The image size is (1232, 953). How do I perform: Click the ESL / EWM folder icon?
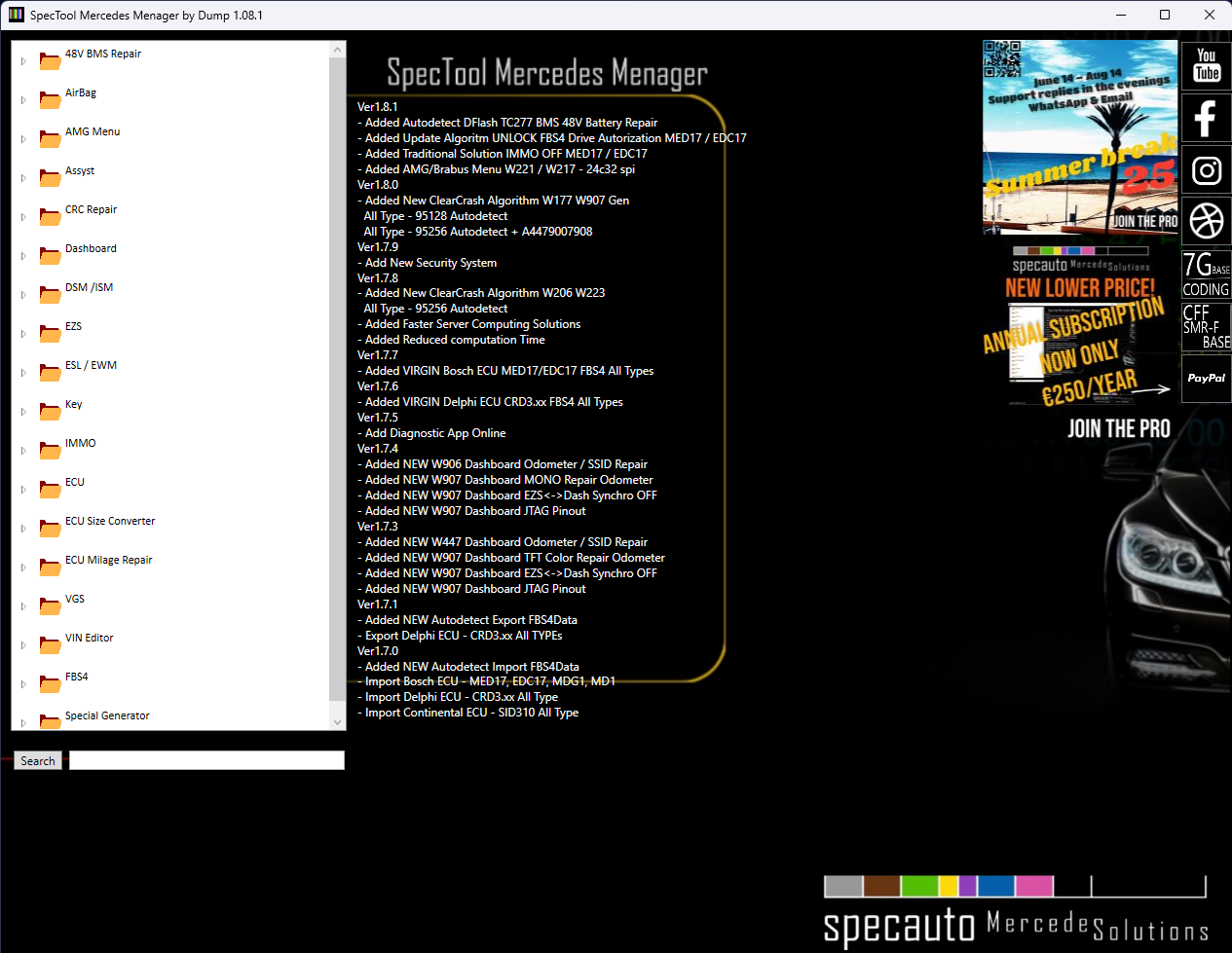[x=50, y=373]
